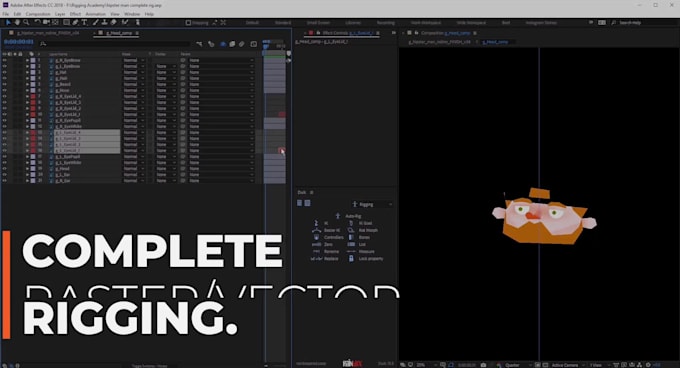
Task: Select the Hand tool
Action: (x=17, y=23)
